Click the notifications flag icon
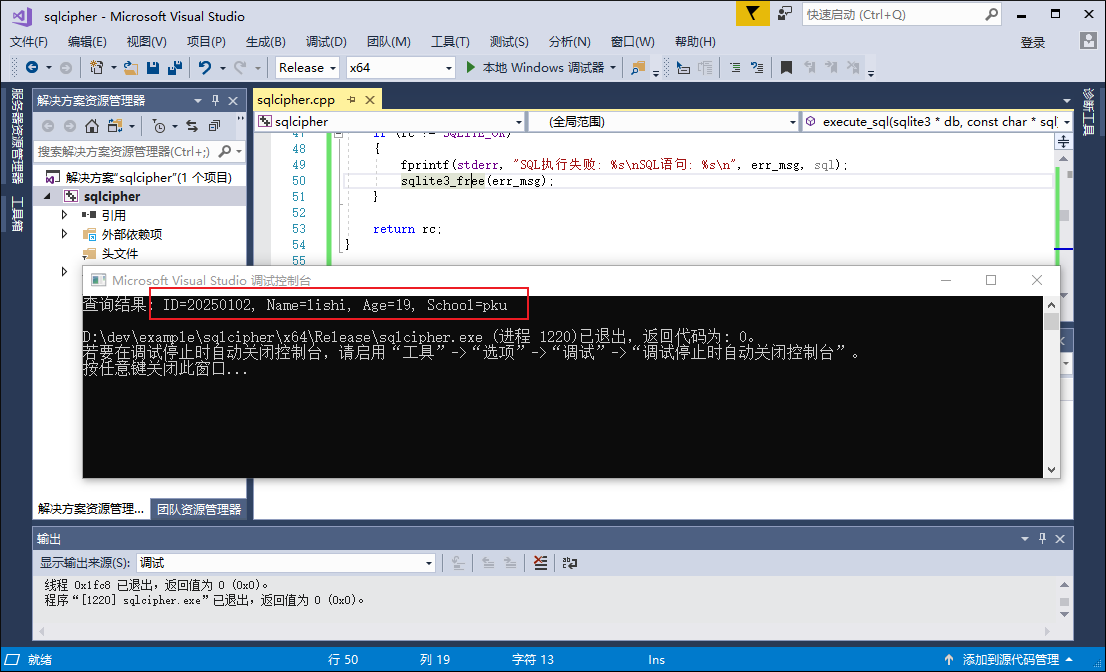This screenshot has height=672, width=1106. point(751,14)
